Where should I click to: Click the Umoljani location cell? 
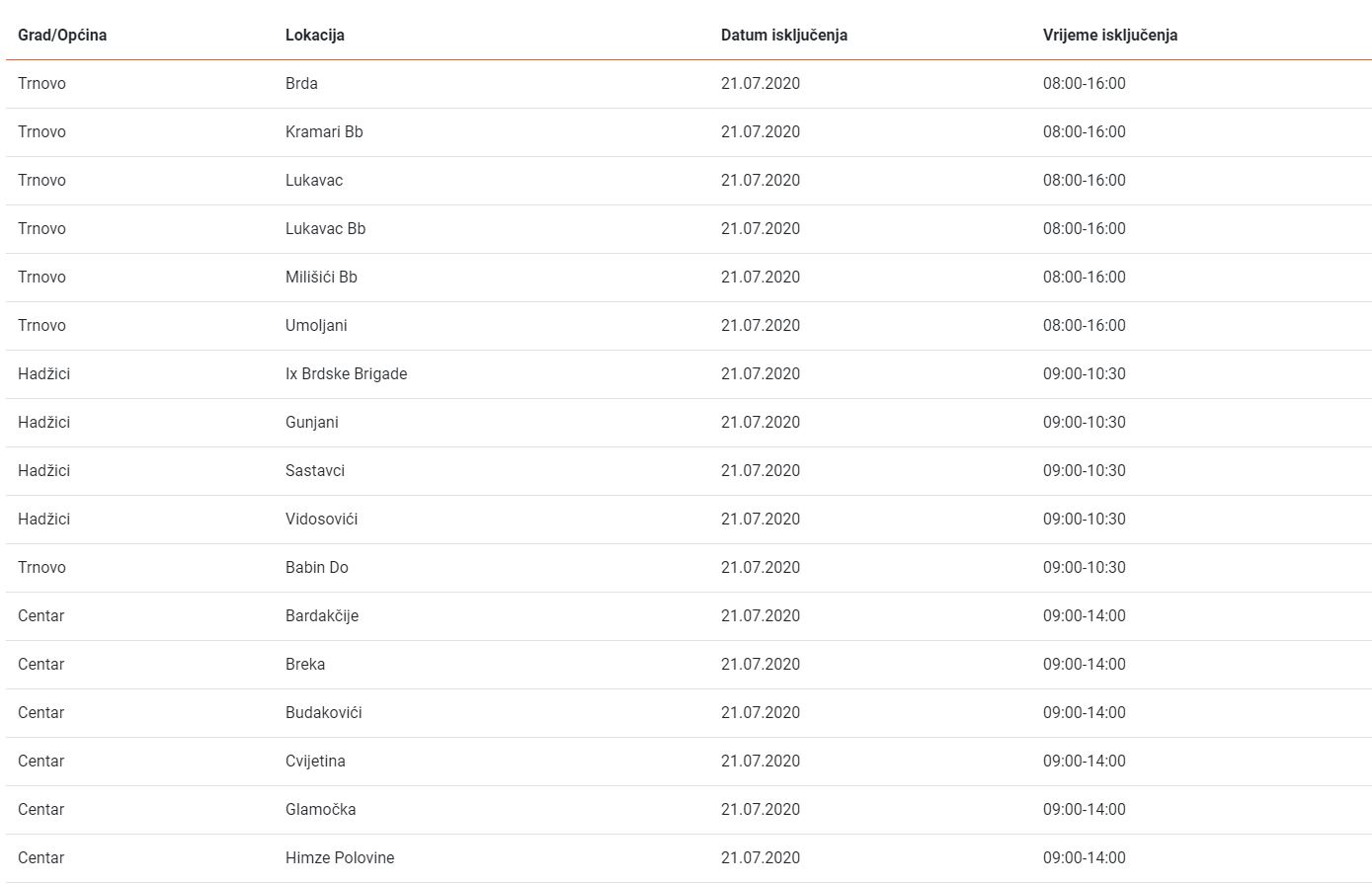316,325
